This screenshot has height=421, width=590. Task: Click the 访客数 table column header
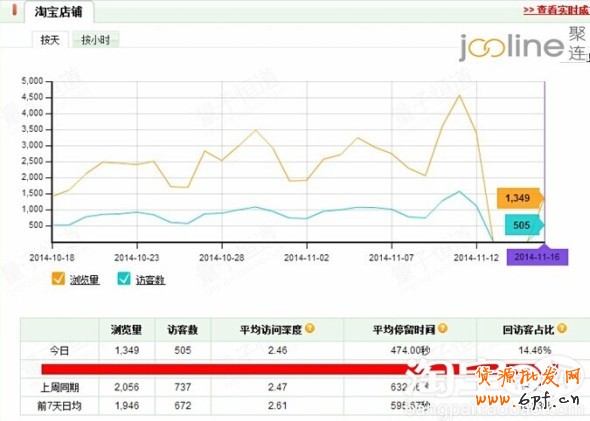pos(183,330)
